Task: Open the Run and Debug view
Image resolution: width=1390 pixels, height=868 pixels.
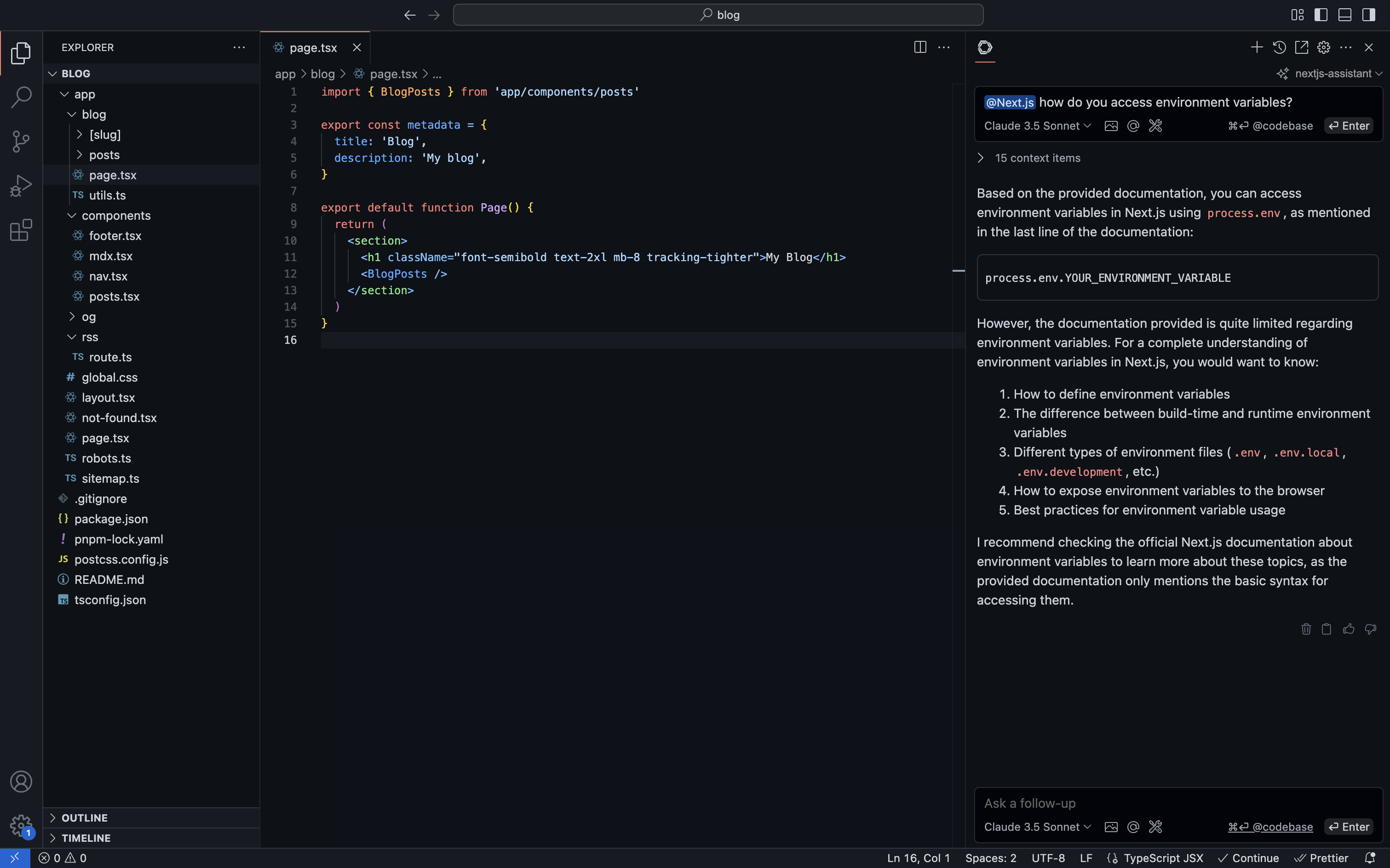Action: pyautogui.click(x=21, y=185)
